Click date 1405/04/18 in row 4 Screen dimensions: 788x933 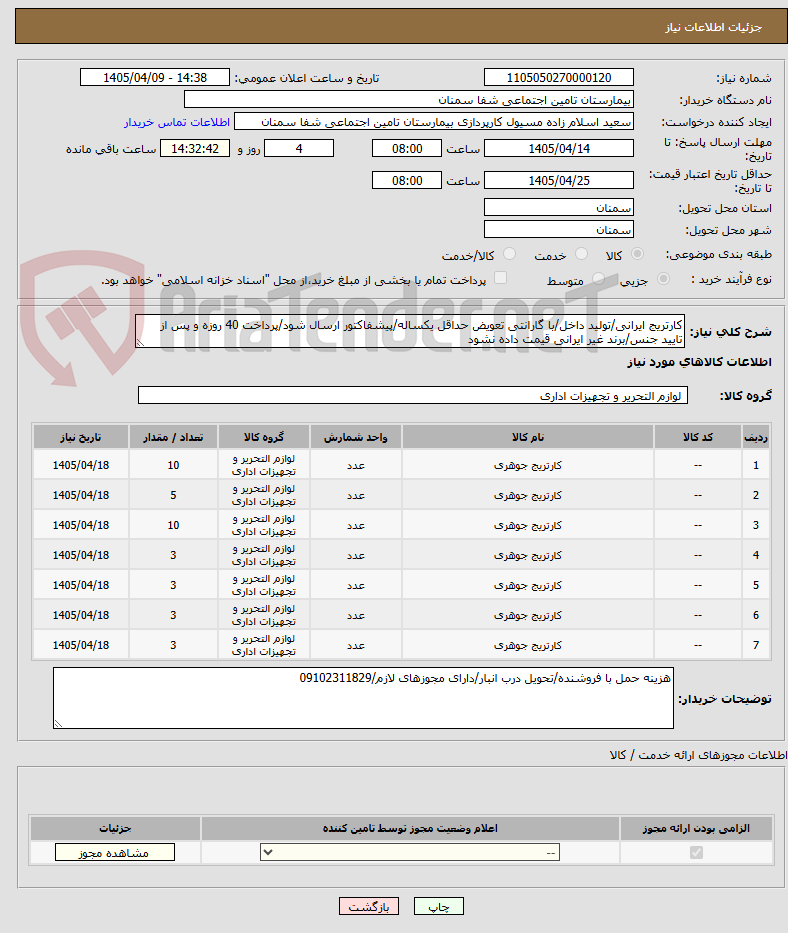point(81,555)
